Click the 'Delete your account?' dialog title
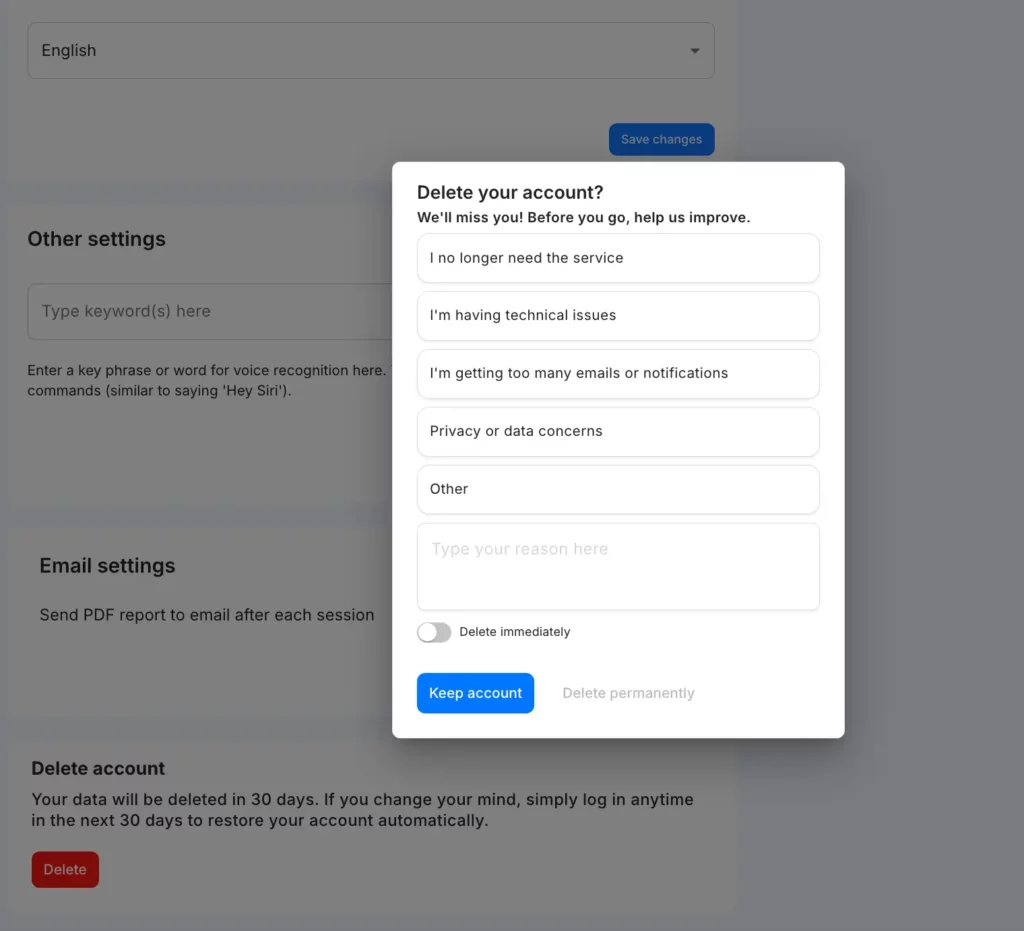 click(x=510, y=193)
